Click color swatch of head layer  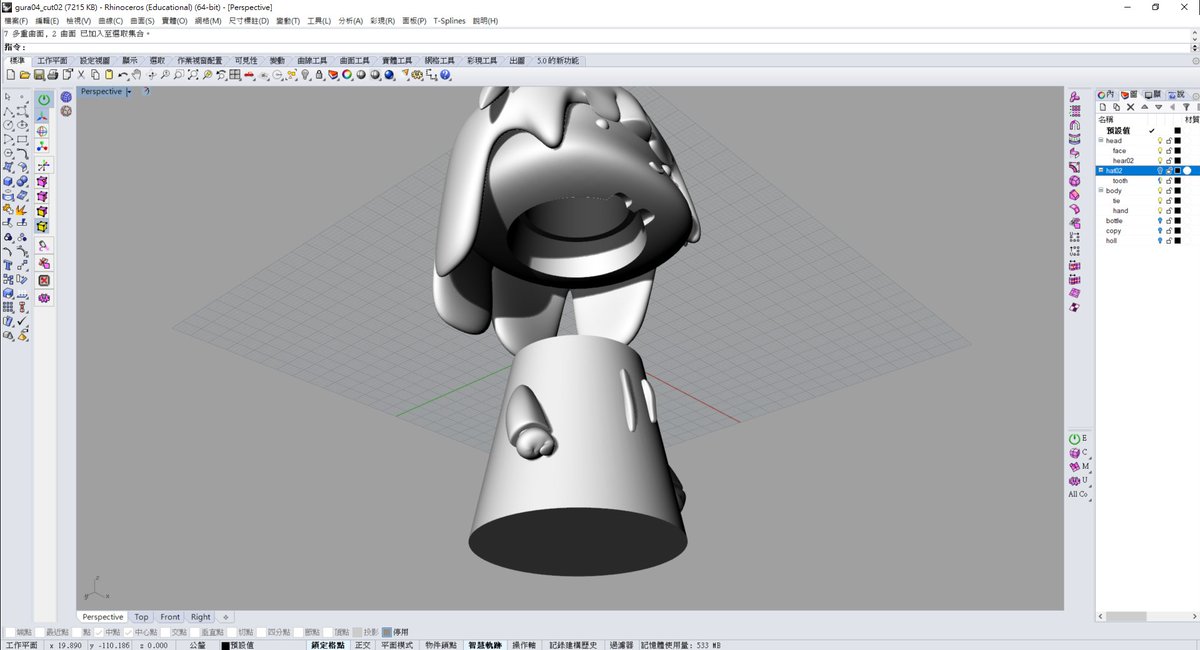pyautogui.click(x=1178, y=141)
